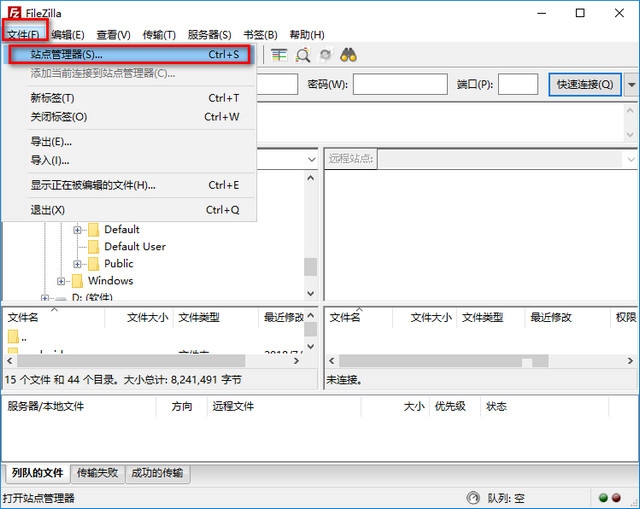The width and height of the screenshot is (640, 509).
Task: Select the Windows folder icon
Action: [x=77, y=281]
